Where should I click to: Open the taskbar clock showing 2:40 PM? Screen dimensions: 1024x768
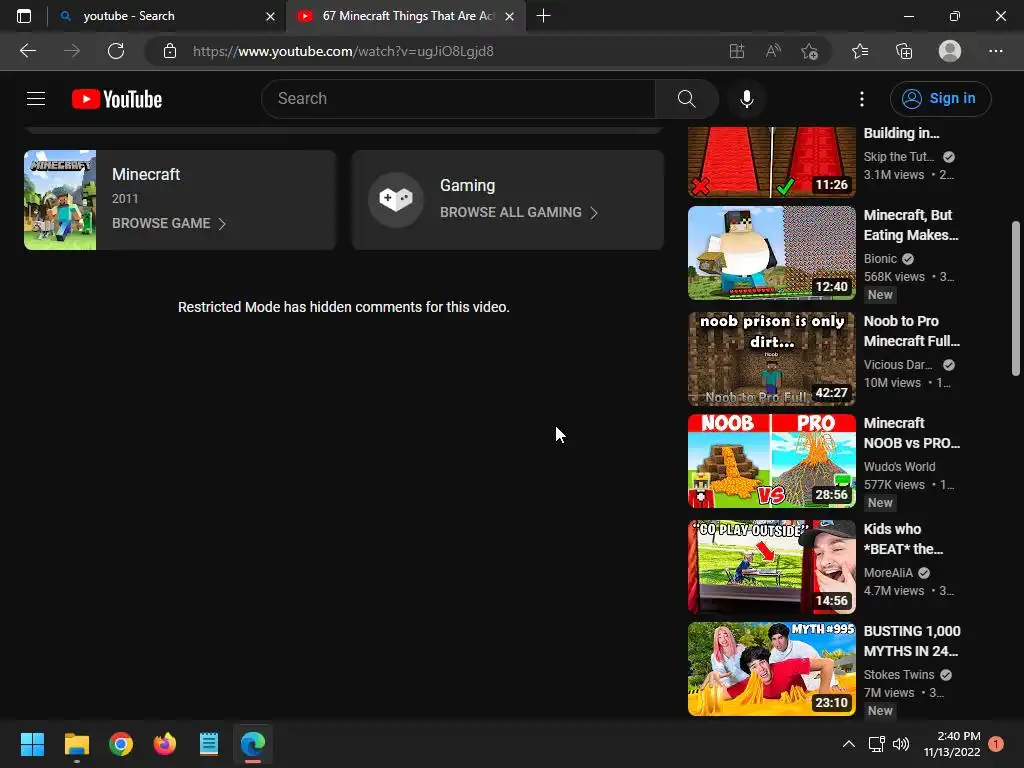(952, 744)
